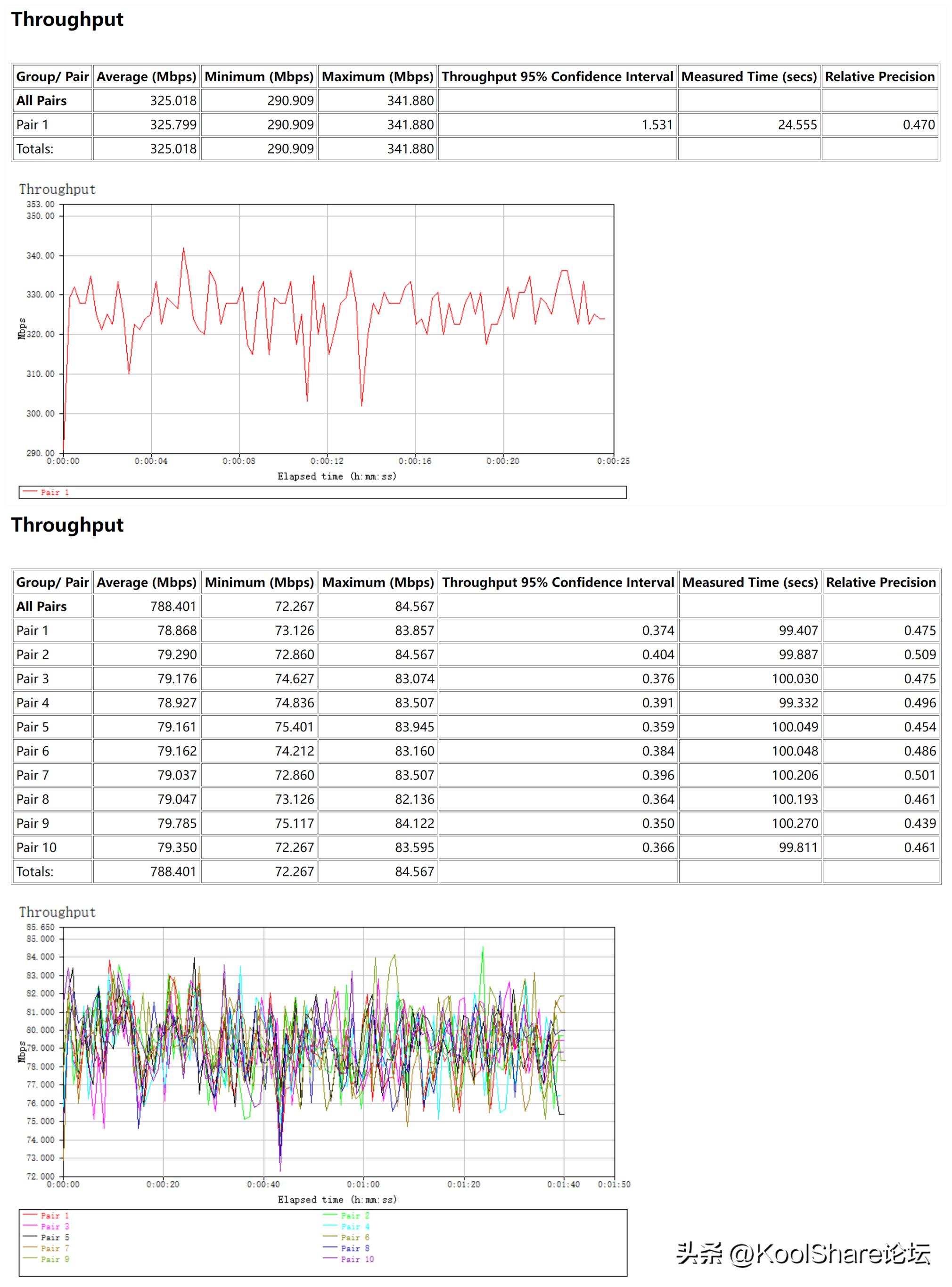
Task: Select the Pair 9 row label in table
Action: tap(33, 823)
